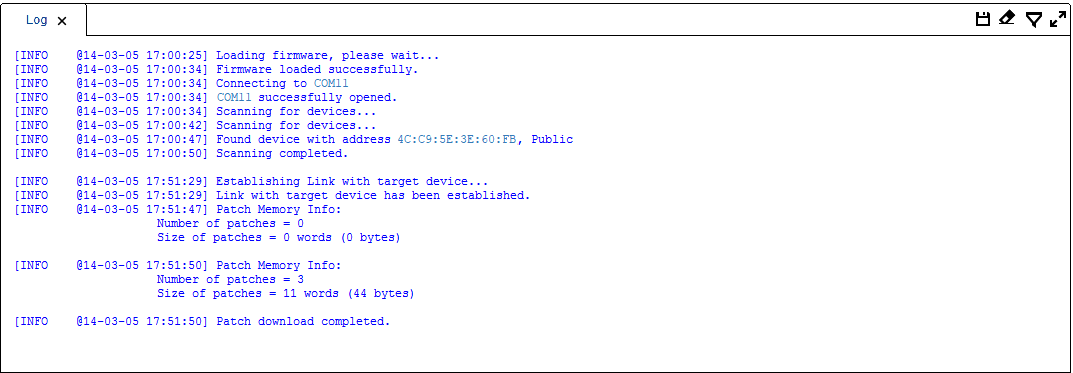Image resolution: width=1073 pixels, height=373 pixels.
Task: Select the Log tab
Action: coord(36,20)
